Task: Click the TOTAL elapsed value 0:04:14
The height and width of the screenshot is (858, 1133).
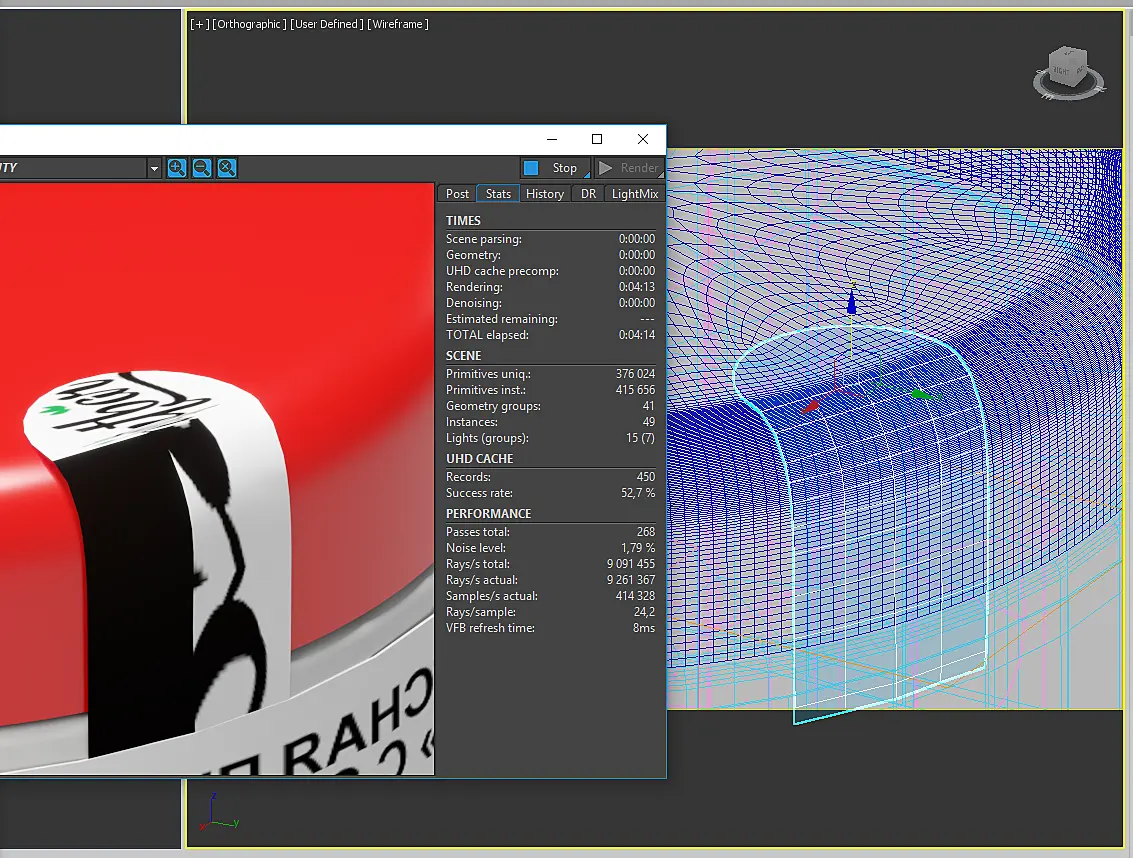Action: tap(637, 335)
